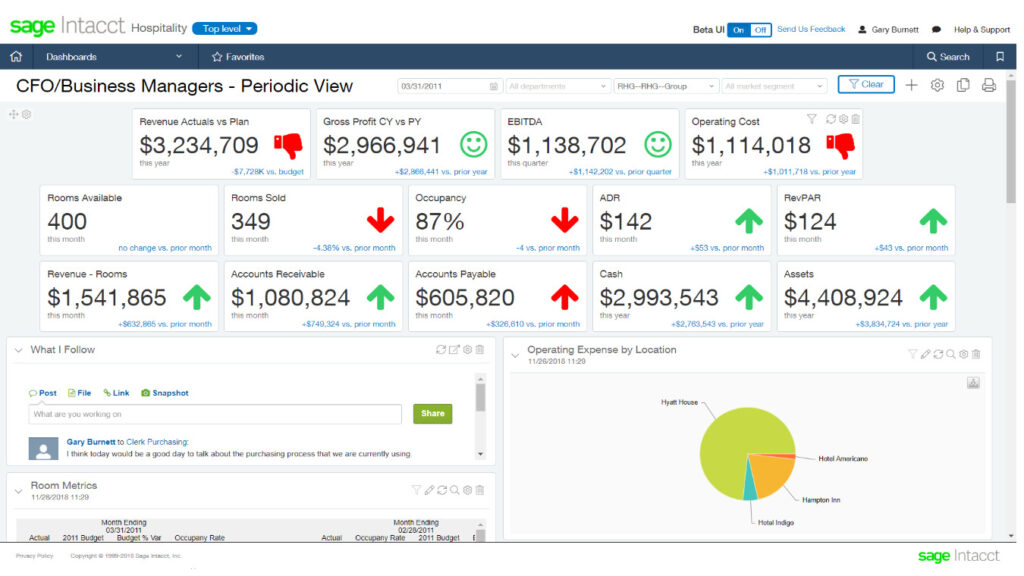This screenshot has width=1024, height=576.
Task: Edit Operating Expense by Location with pencil
Action: 925,354
